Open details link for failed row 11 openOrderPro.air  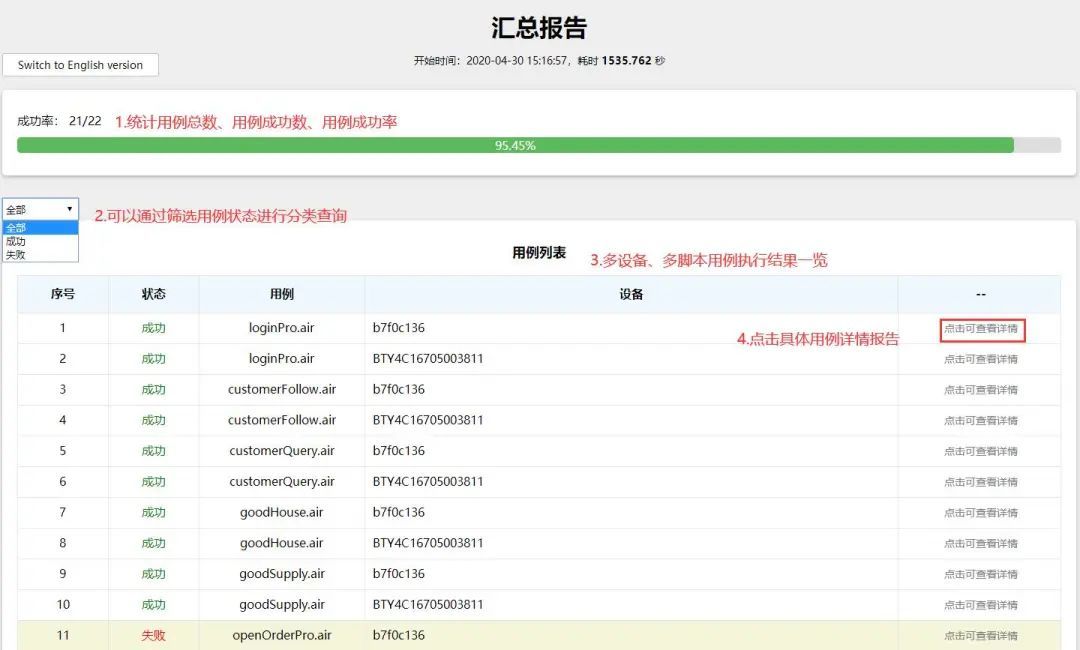coord(981,636)
